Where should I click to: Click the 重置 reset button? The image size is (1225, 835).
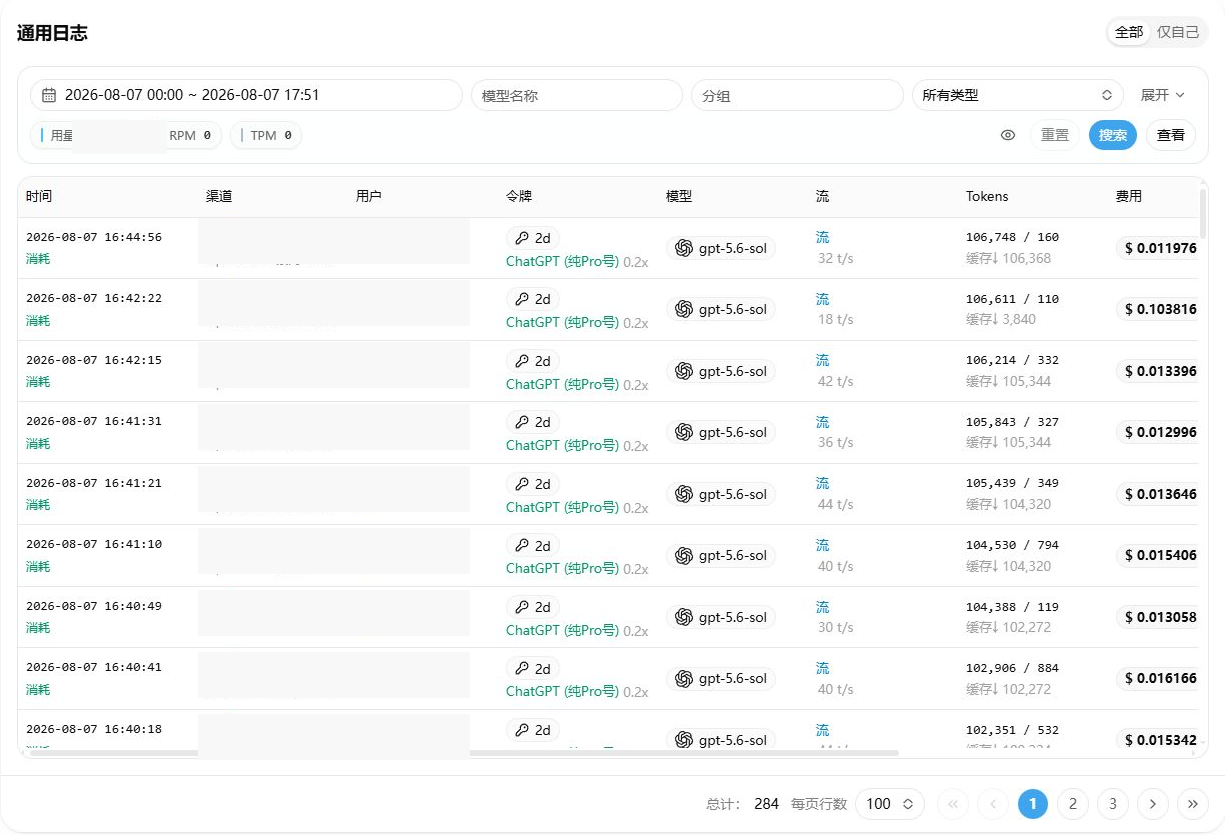[x=1055, y=135]
